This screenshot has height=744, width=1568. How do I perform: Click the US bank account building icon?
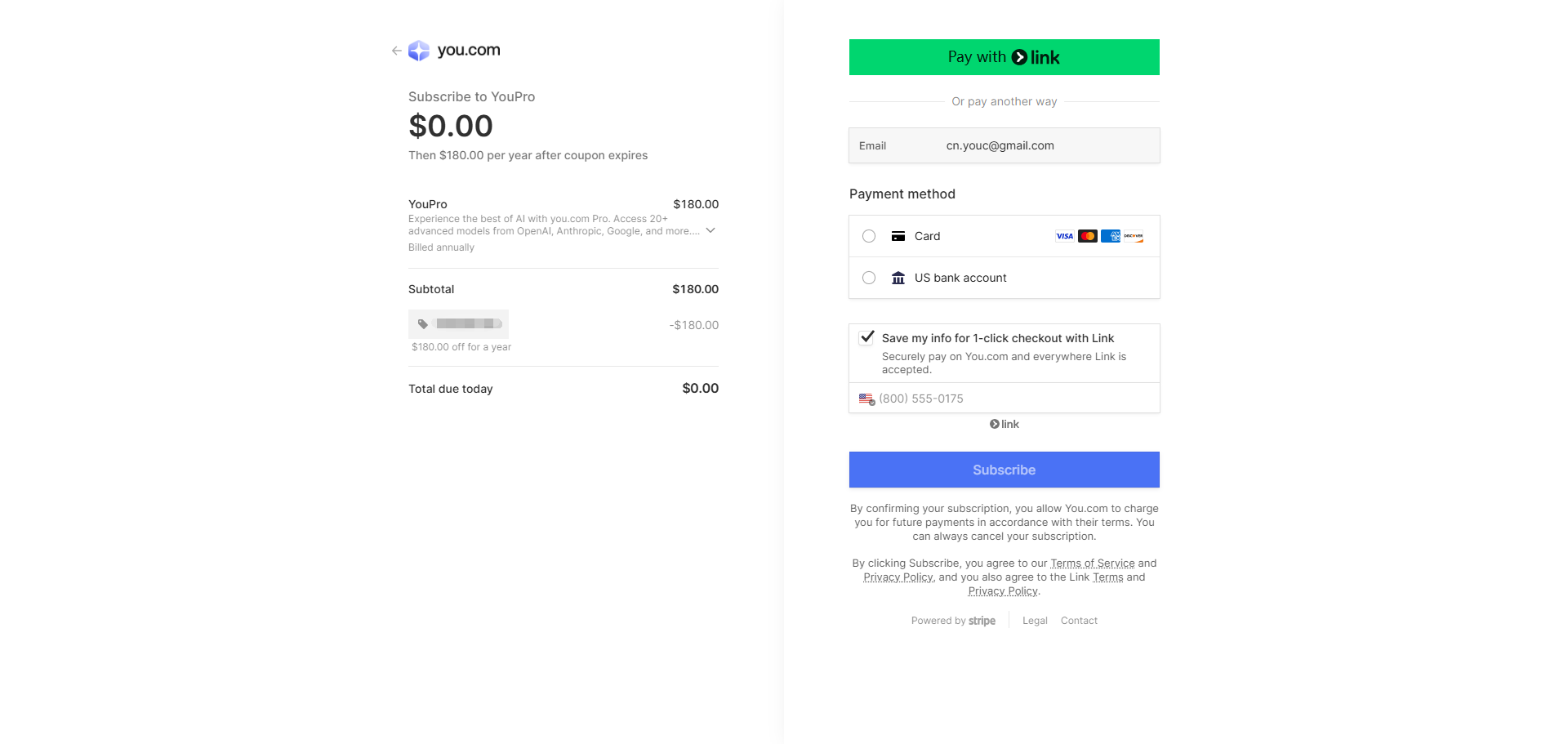coord(898,278)
